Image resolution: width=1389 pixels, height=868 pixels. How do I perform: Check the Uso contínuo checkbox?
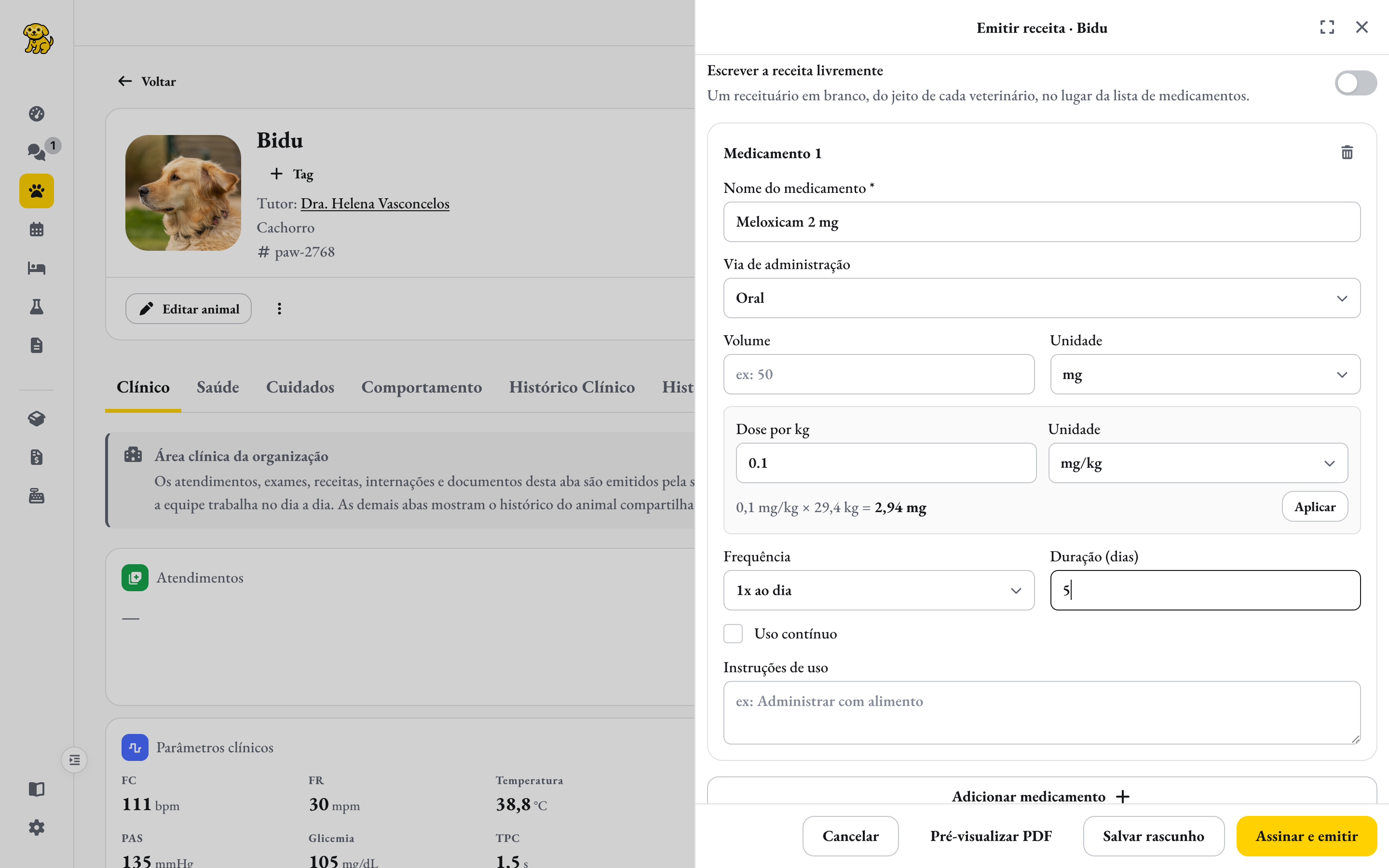click(x=733, y=634)
